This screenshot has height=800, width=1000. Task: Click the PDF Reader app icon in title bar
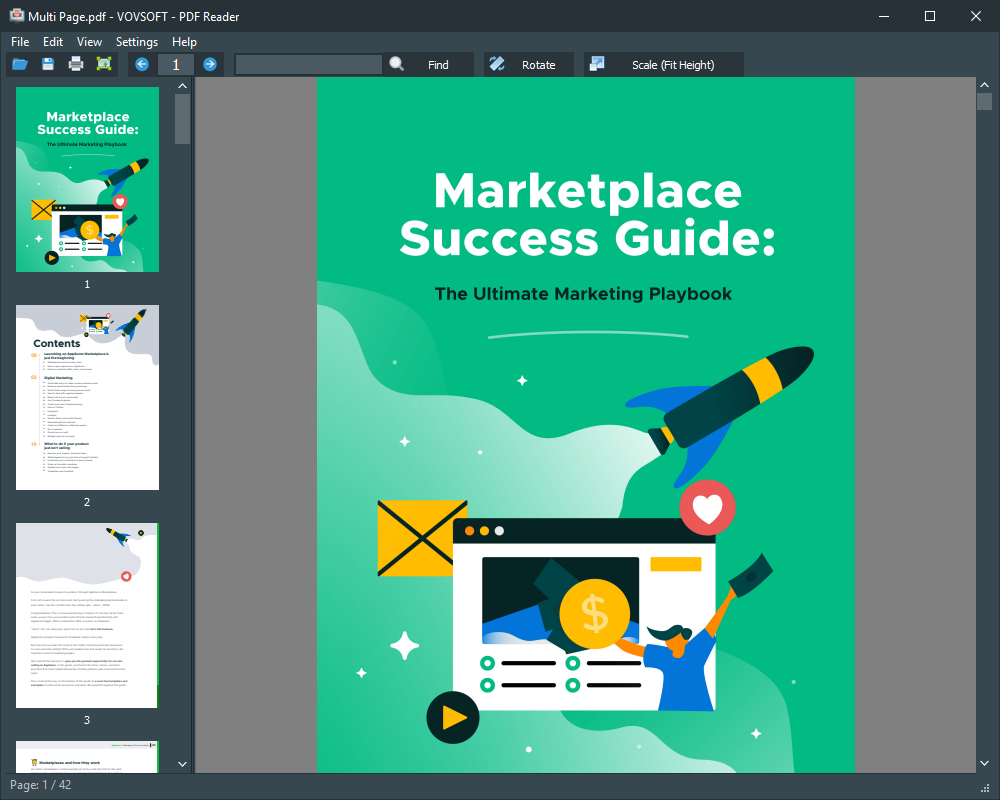pyautogui.click(x=16, y=15)
